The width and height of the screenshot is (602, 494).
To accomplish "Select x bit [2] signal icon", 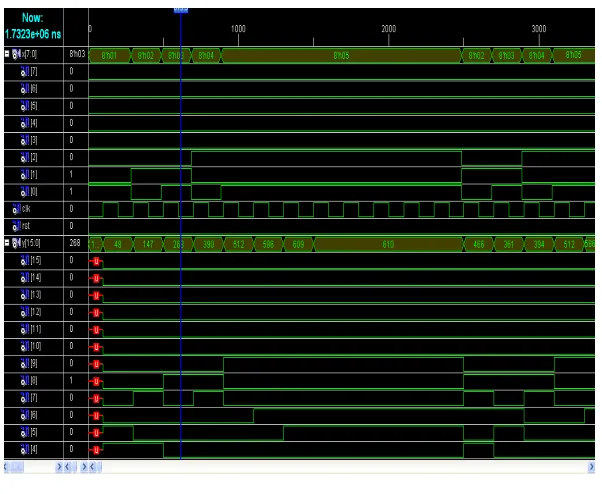I will [x=25, y=157].
